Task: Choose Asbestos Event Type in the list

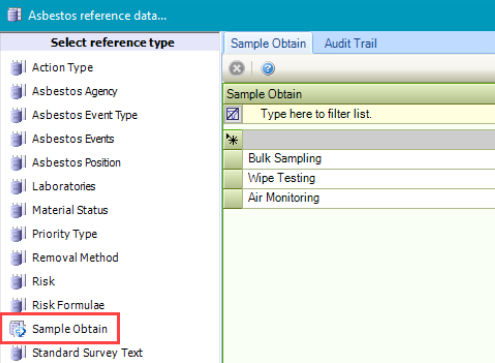Action: click(x=85, y=115)
